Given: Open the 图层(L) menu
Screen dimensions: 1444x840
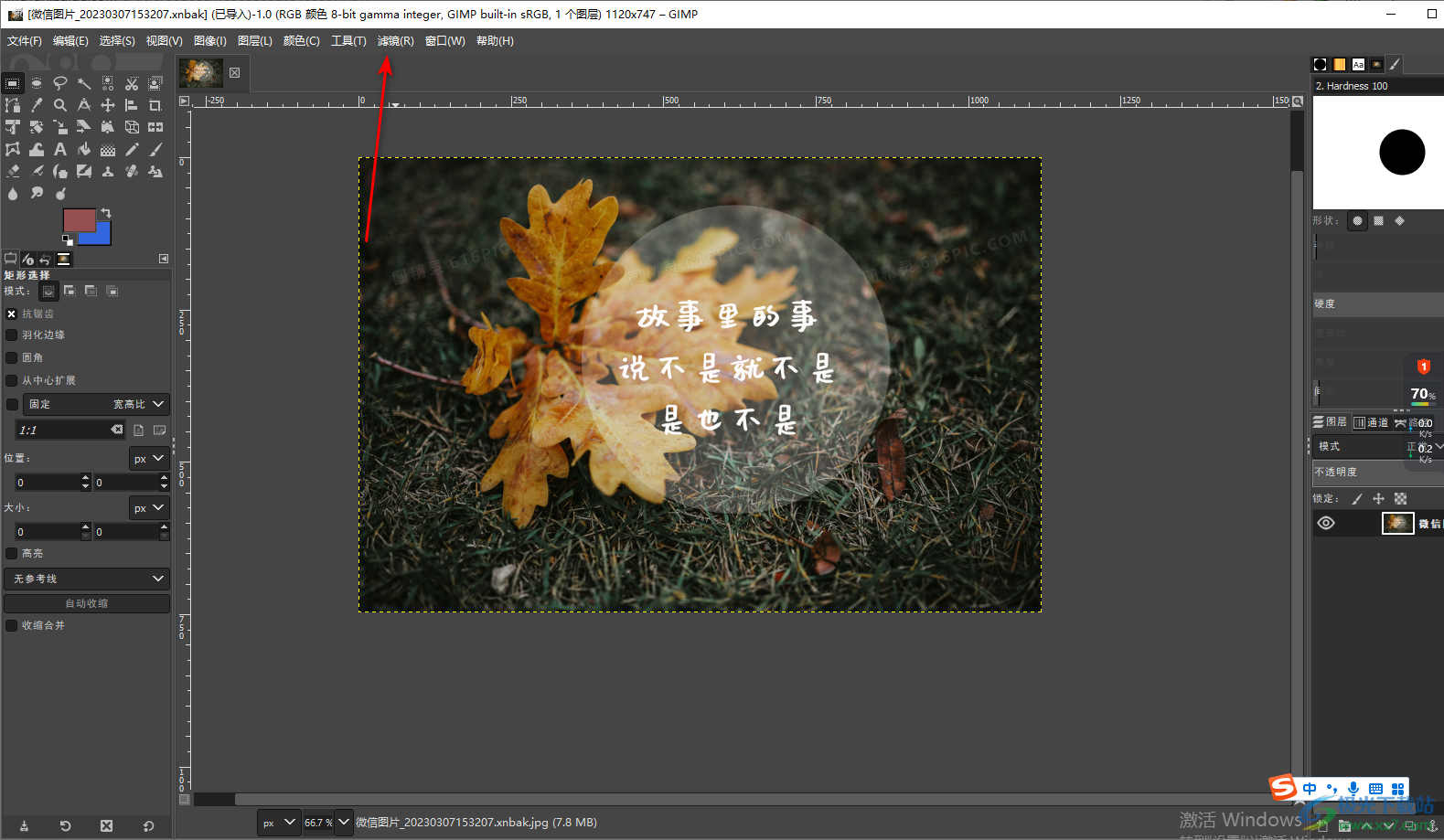Looking at the screenshot, I should (255, 41).
